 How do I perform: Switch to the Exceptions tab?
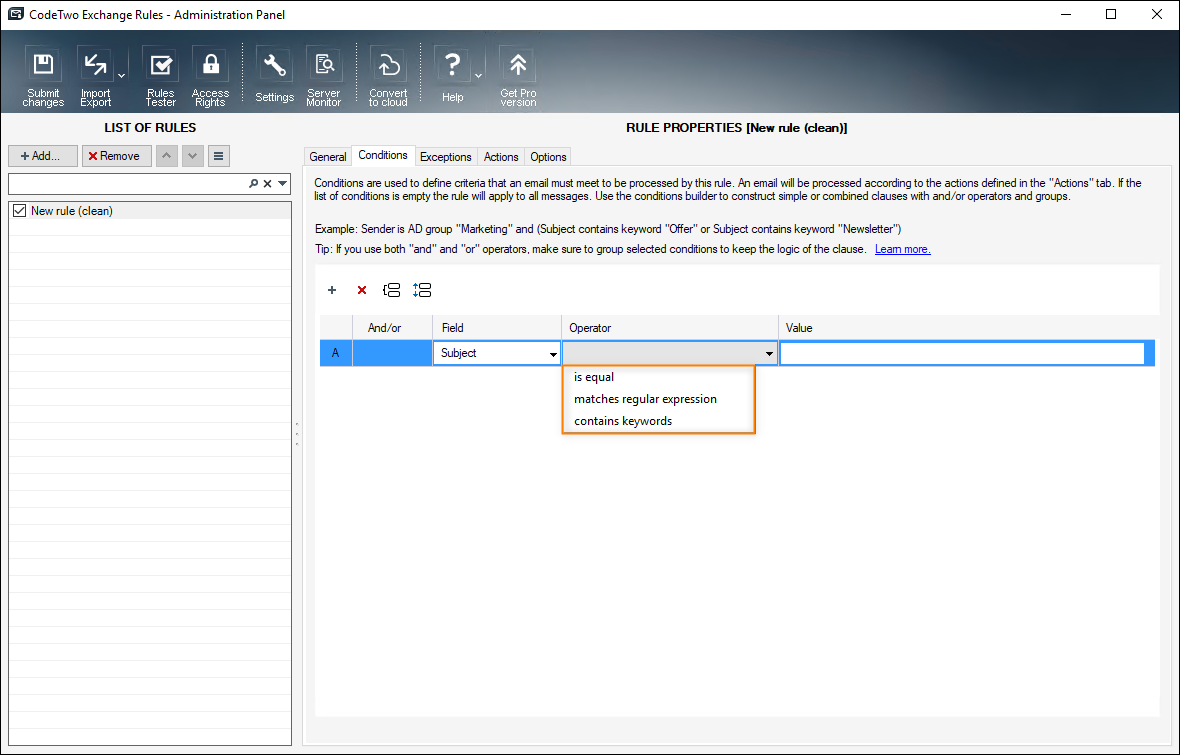[446, 157]
